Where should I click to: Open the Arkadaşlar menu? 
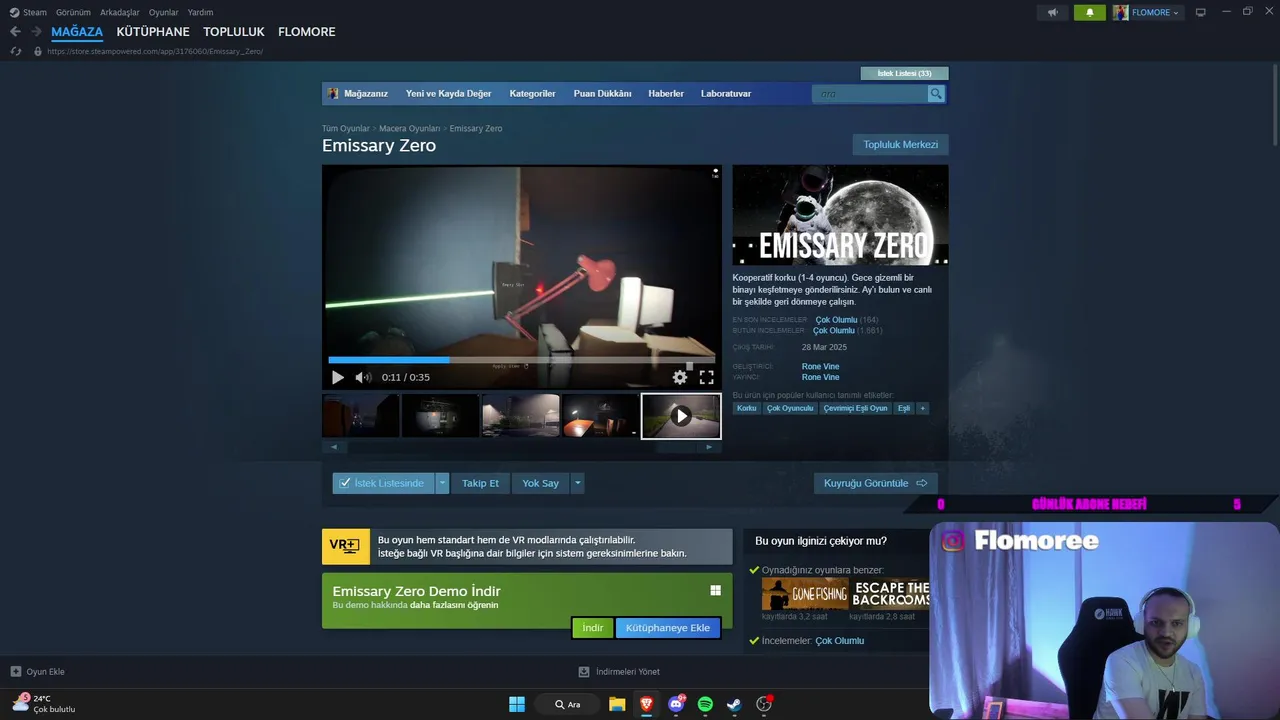(x=120, y=12)
